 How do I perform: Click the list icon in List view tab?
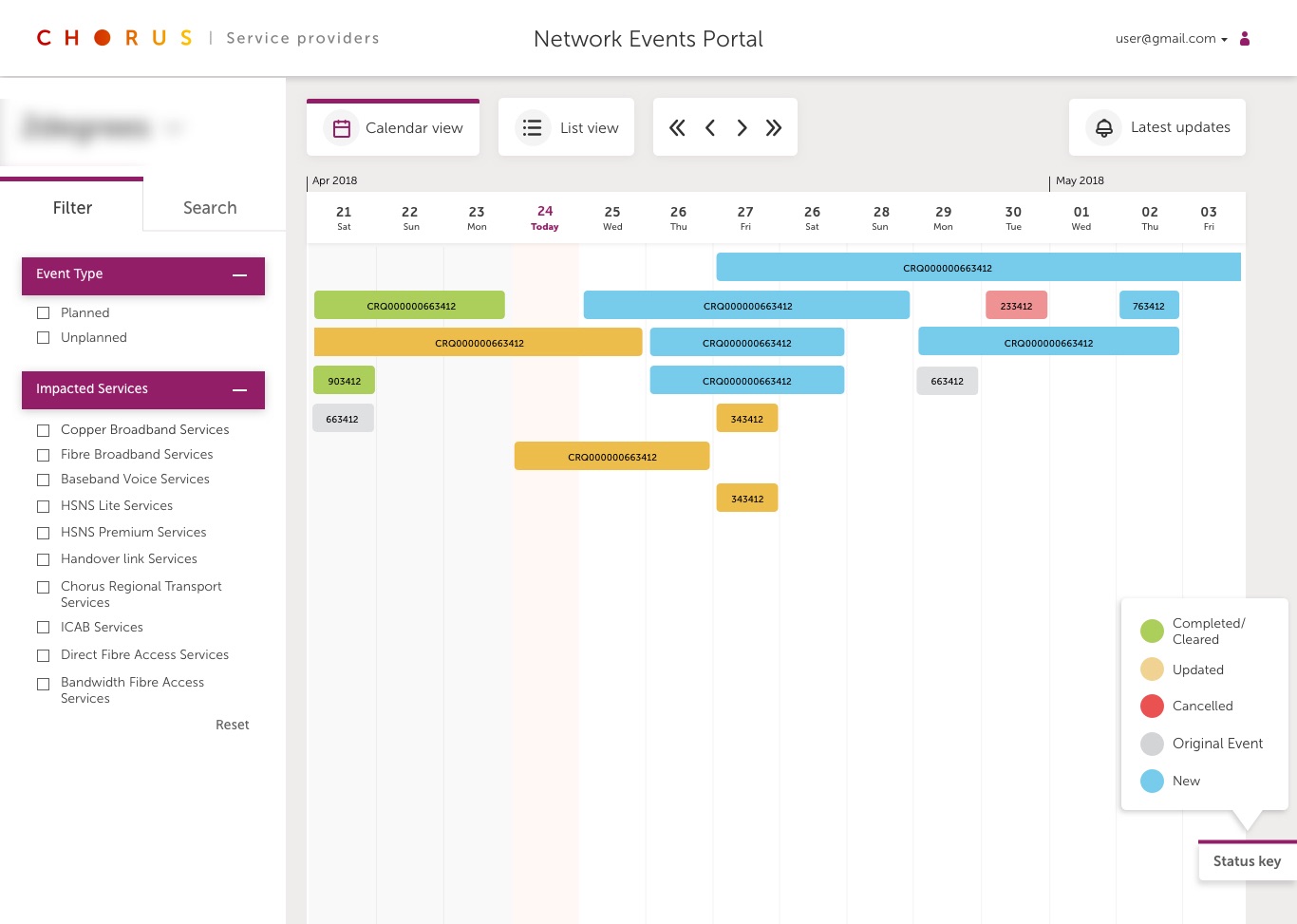533,127
